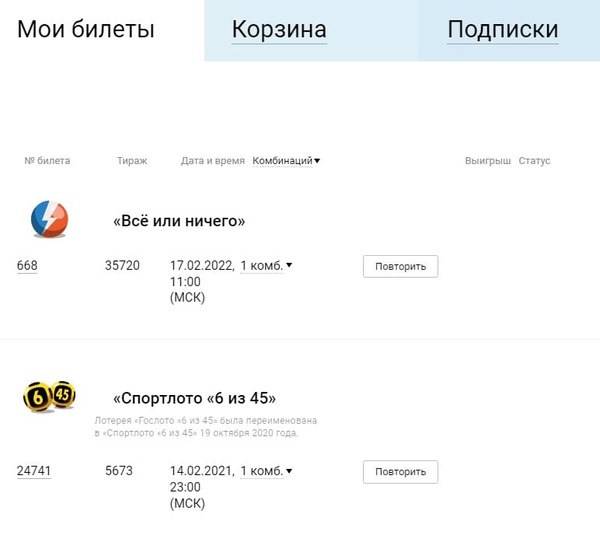Select the Мои билеты tab

coord(86,30)
